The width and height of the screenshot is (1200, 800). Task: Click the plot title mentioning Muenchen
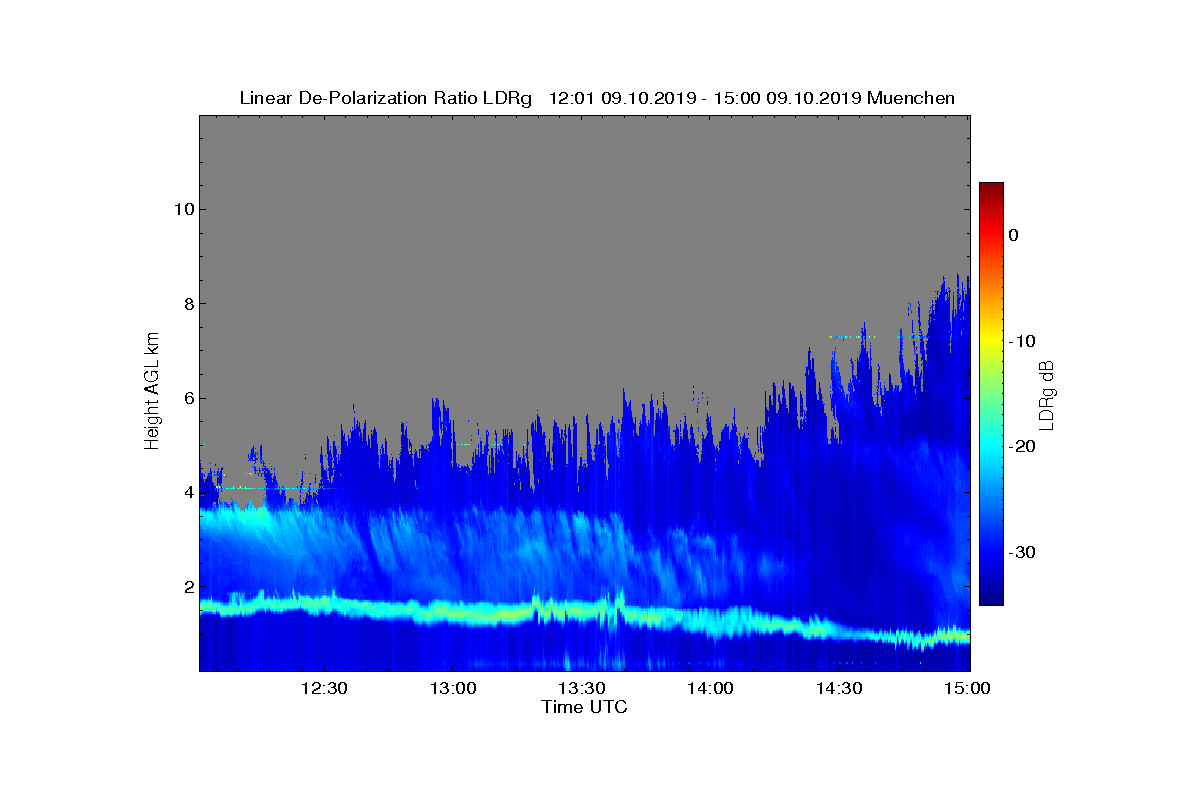coord(597,98)
